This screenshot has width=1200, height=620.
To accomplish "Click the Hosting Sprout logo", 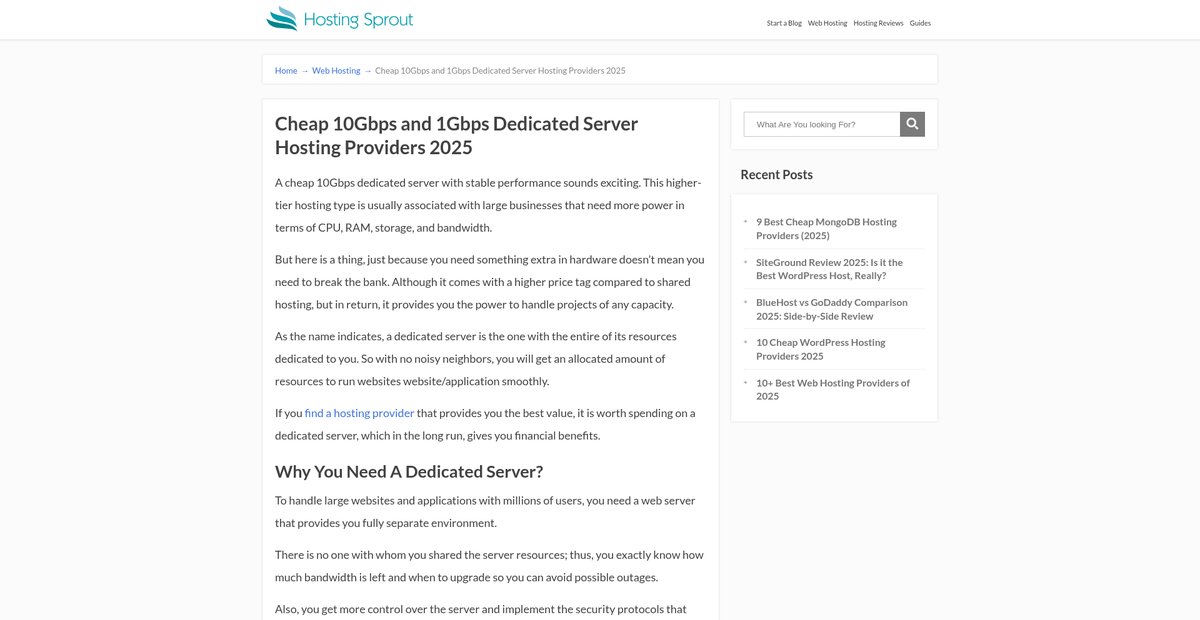I will pyautogui.click(x=340, y=19).
